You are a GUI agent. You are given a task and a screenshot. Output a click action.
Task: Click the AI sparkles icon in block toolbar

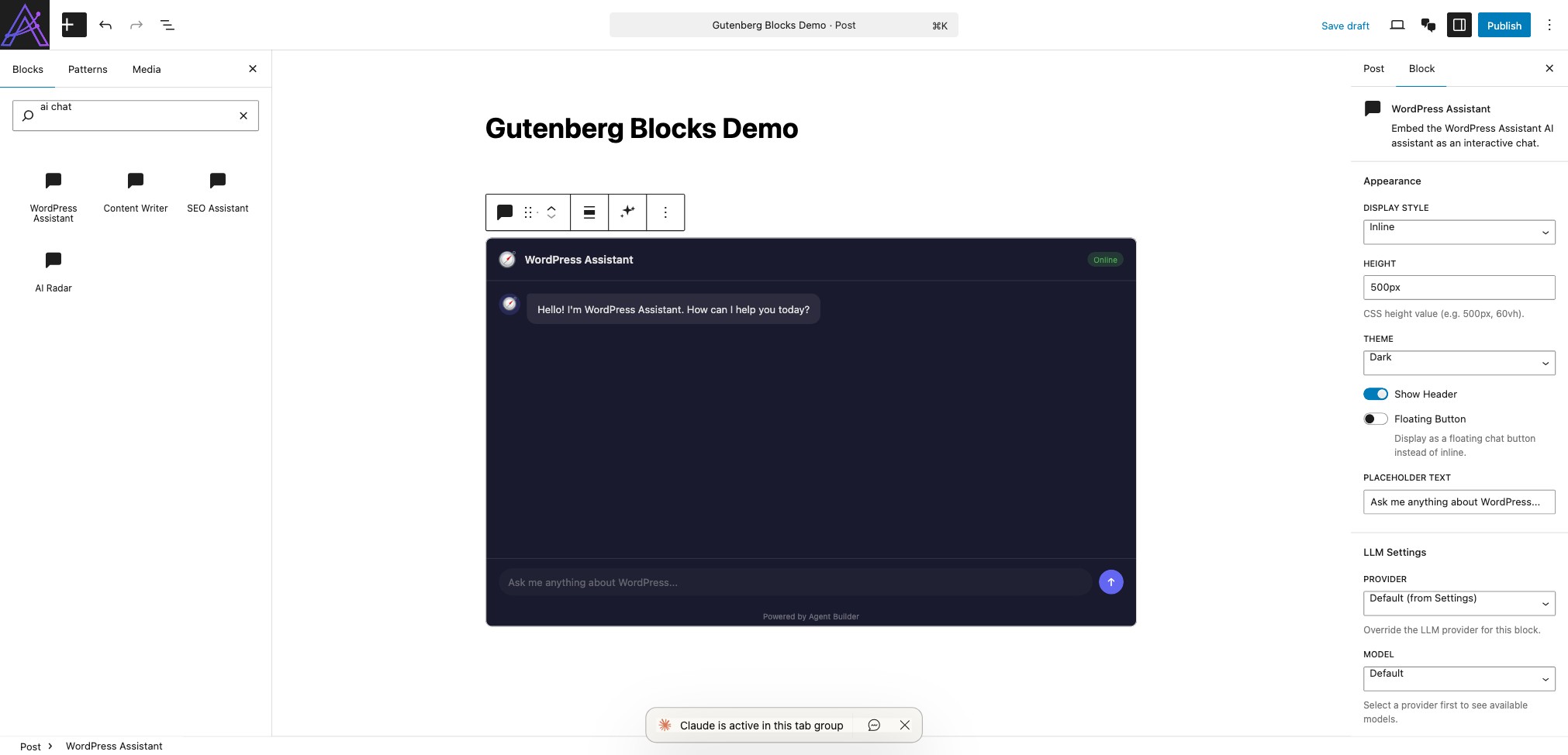(x=627, y=212)
